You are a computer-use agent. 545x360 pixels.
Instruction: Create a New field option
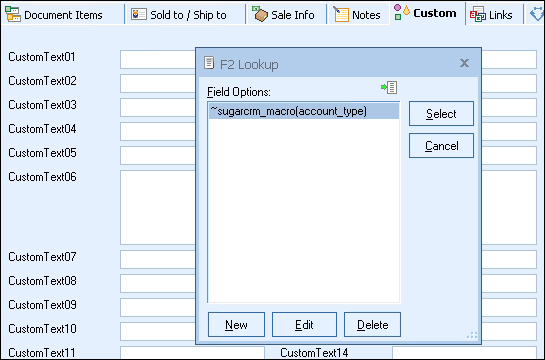236,325
